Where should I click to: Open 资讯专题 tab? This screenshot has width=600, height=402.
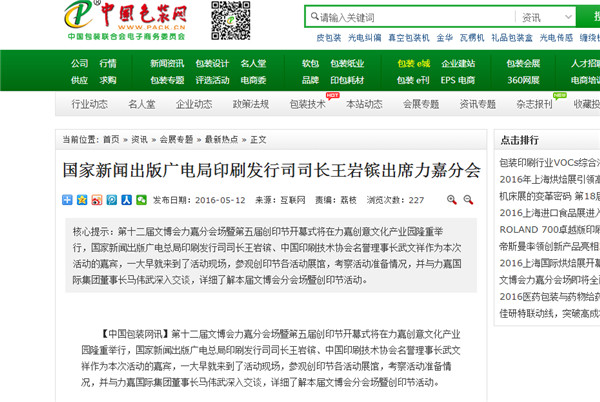478,104
